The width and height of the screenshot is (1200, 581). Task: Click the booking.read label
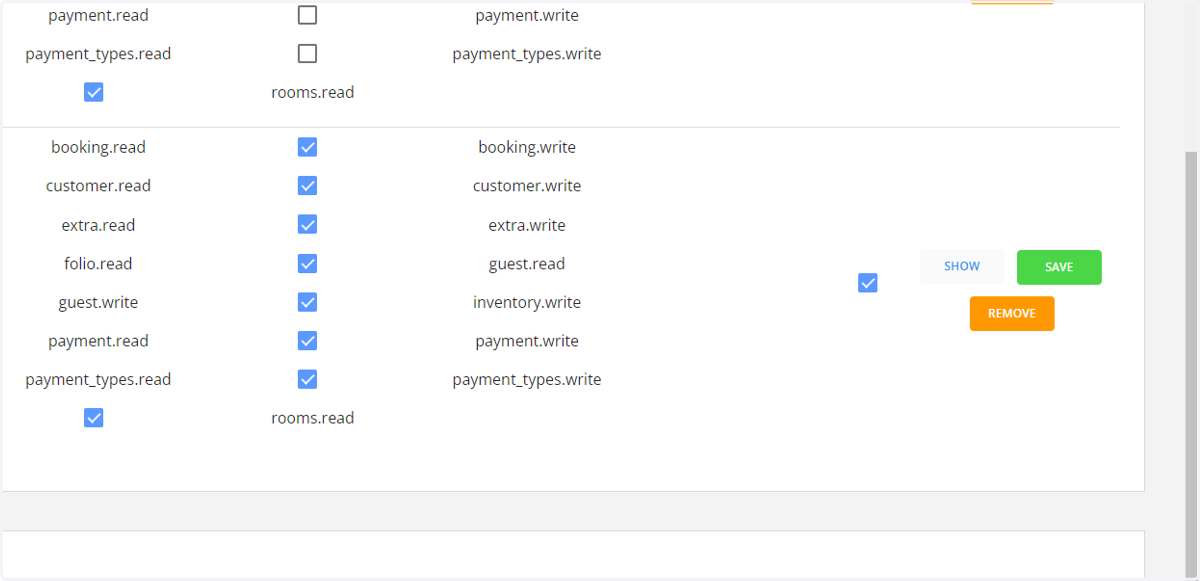[x=98, y=148]
